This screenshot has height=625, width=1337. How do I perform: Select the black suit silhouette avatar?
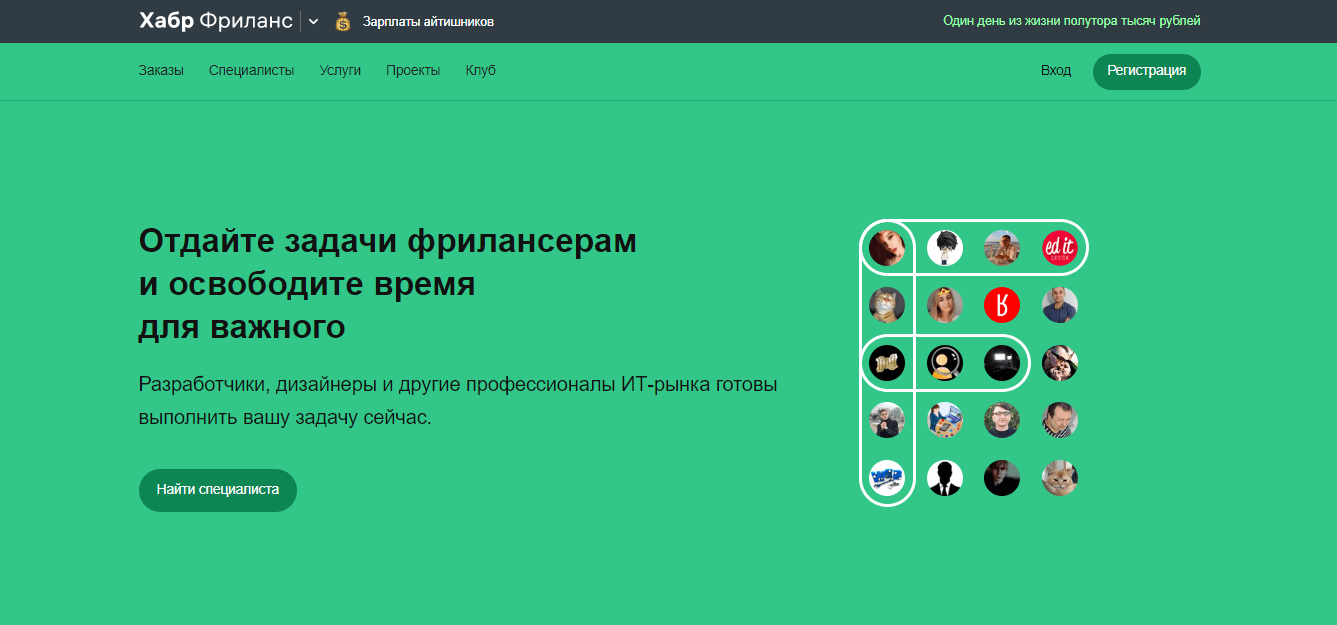(945, 478)
